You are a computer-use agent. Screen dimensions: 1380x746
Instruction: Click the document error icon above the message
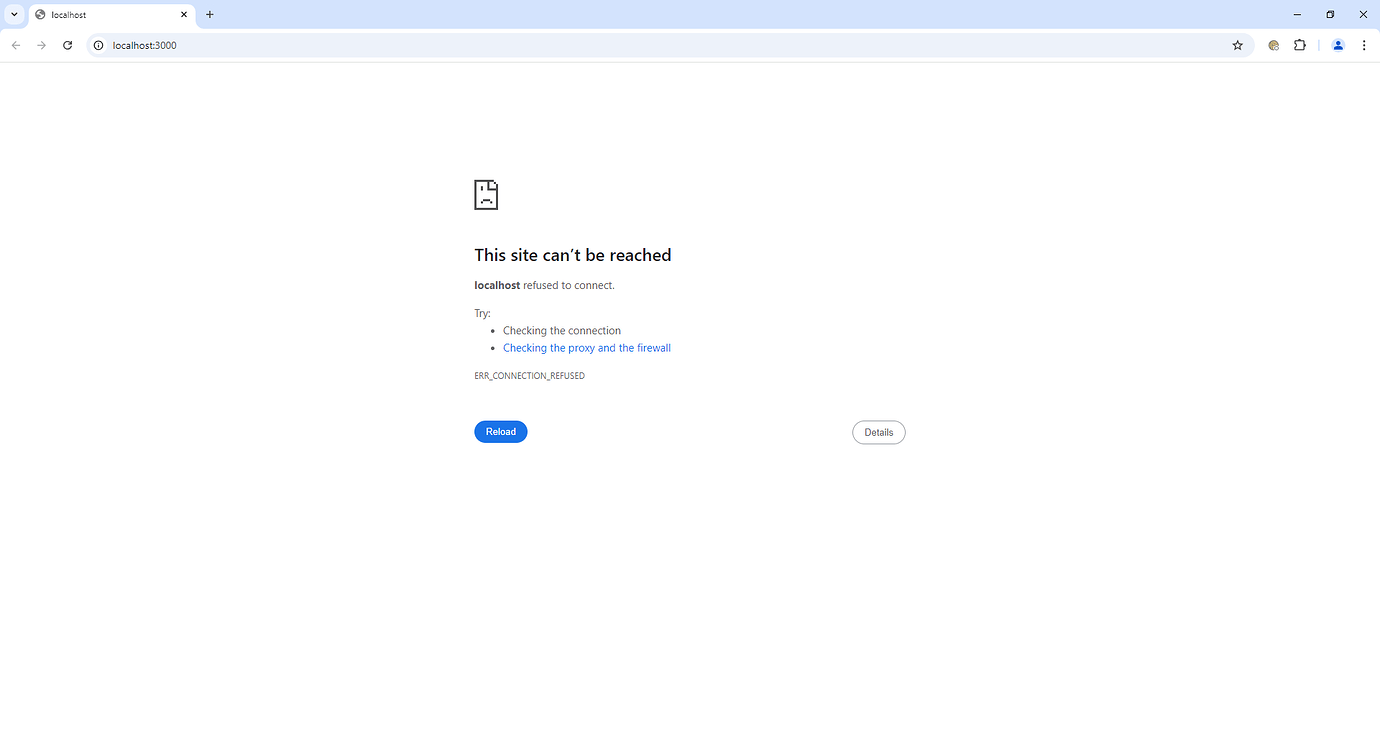486,195
